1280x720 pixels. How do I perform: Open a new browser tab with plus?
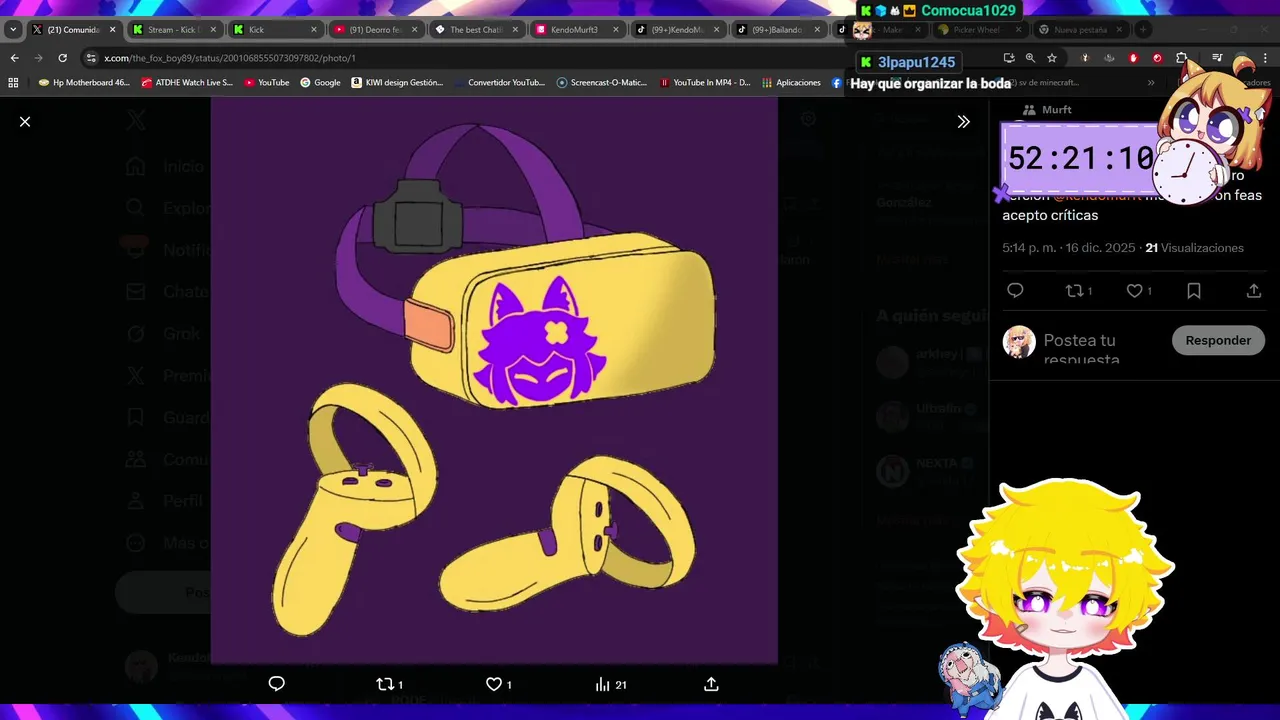pos(1143,29)
